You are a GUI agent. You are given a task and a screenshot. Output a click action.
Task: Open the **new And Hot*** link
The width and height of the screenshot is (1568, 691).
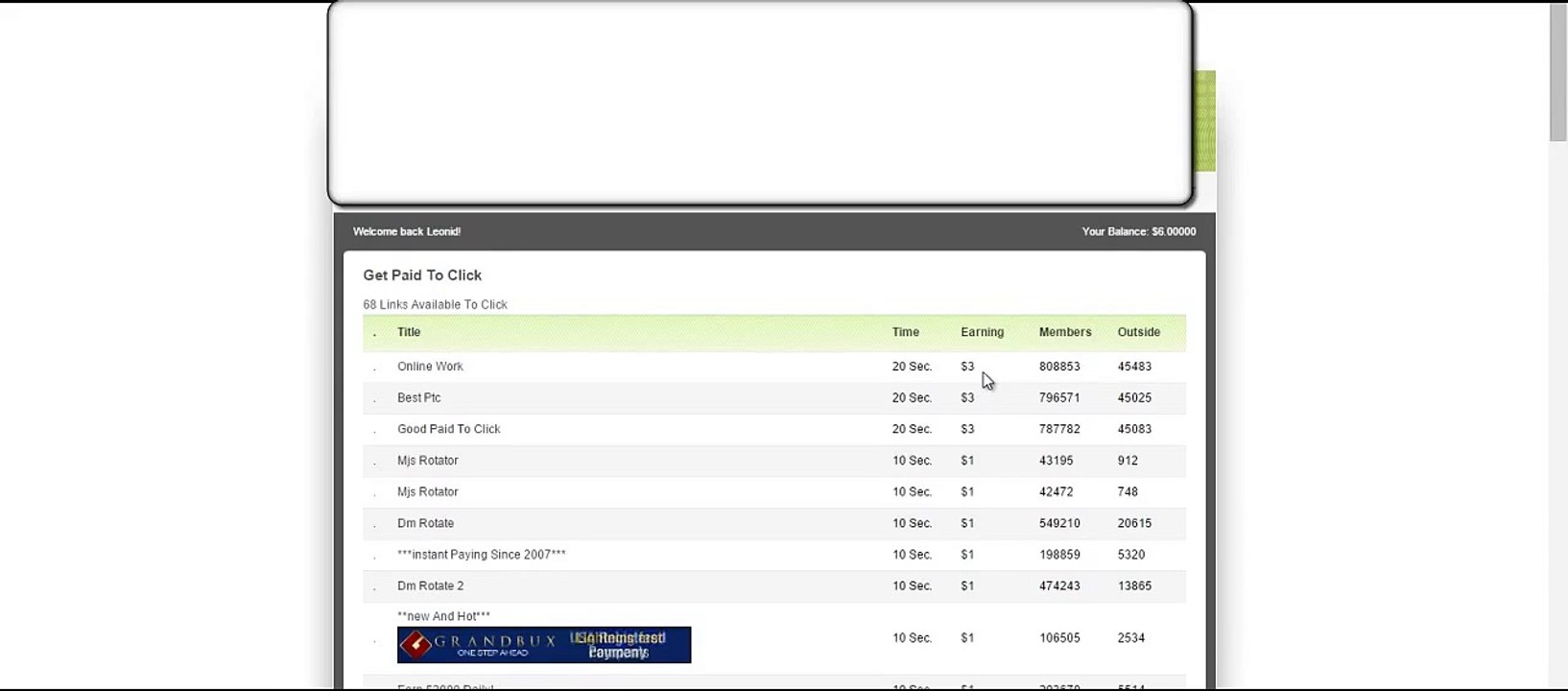444,616
